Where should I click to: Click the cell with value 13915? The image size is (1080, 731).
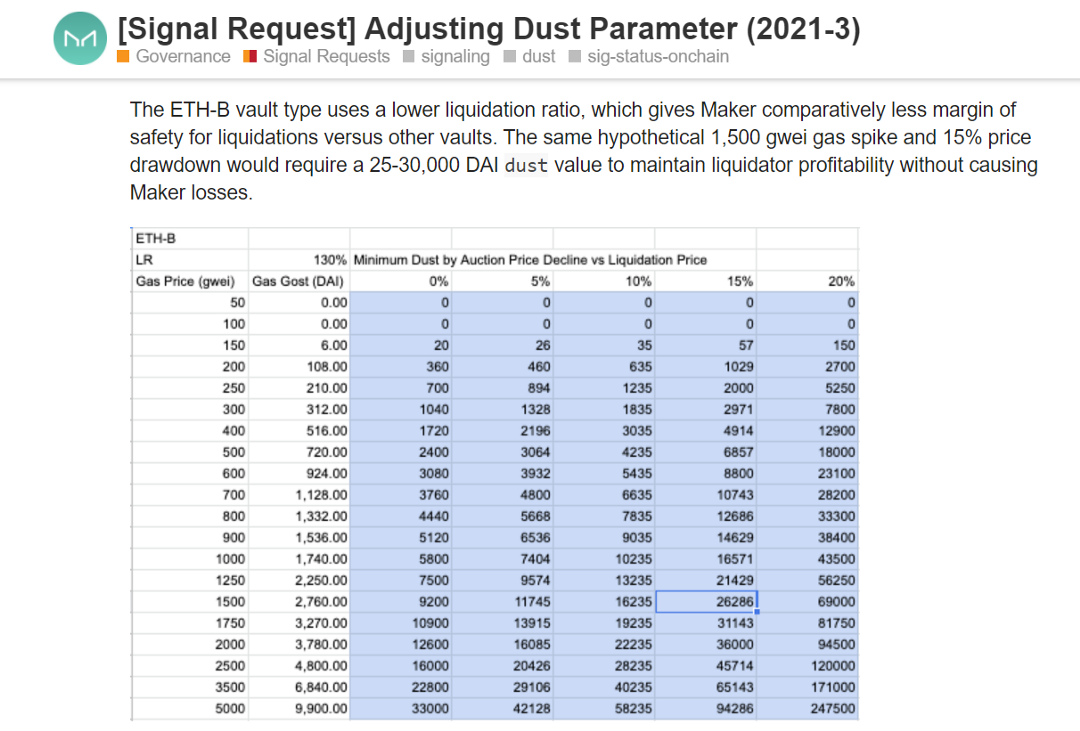pos(503,623)
